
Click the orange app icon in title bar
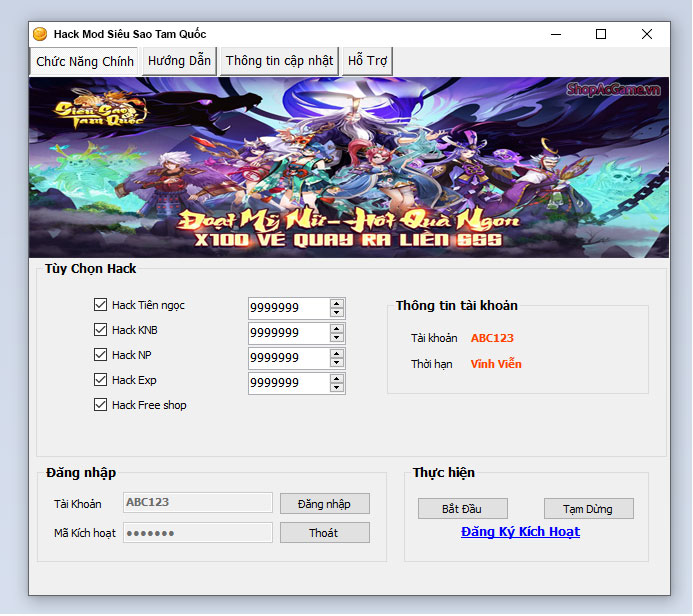click(x=40, y=34)
